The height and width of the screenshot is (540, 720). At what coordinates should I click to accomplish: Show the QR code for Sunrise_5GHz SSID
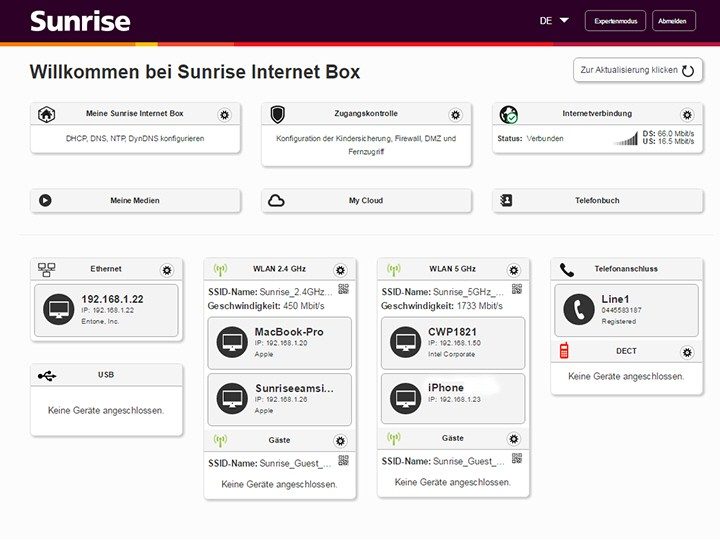click(517, 289)
